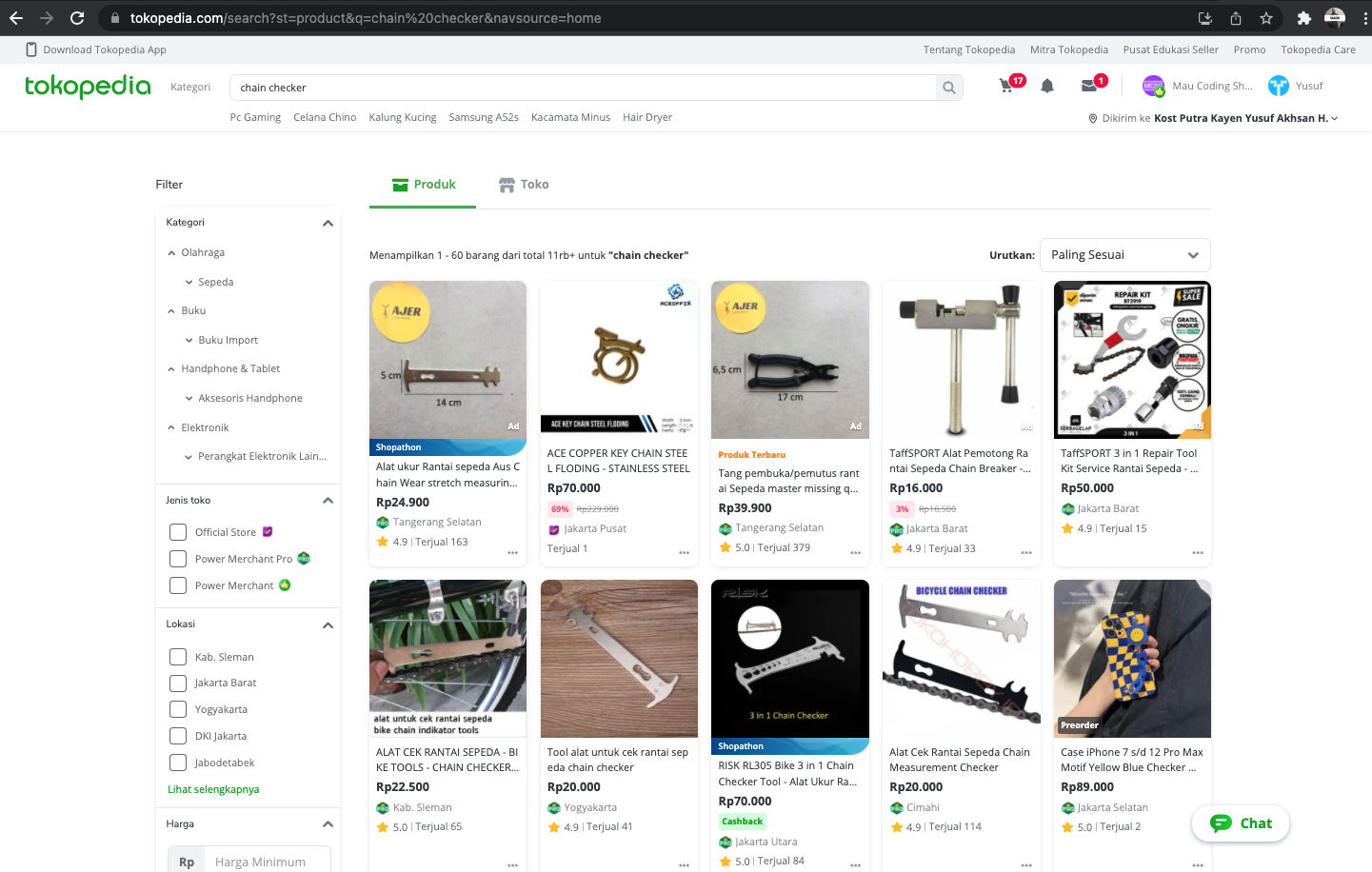Open the Promo top menu item

pos(1249,50)
